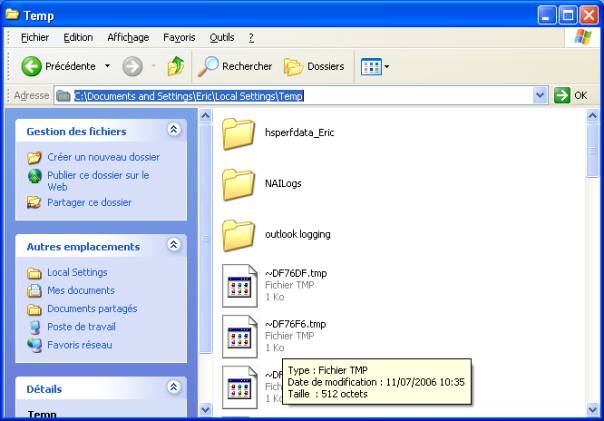Toggle the Dossiers folder pane
The image size is (604, 421).
point(314,66)
